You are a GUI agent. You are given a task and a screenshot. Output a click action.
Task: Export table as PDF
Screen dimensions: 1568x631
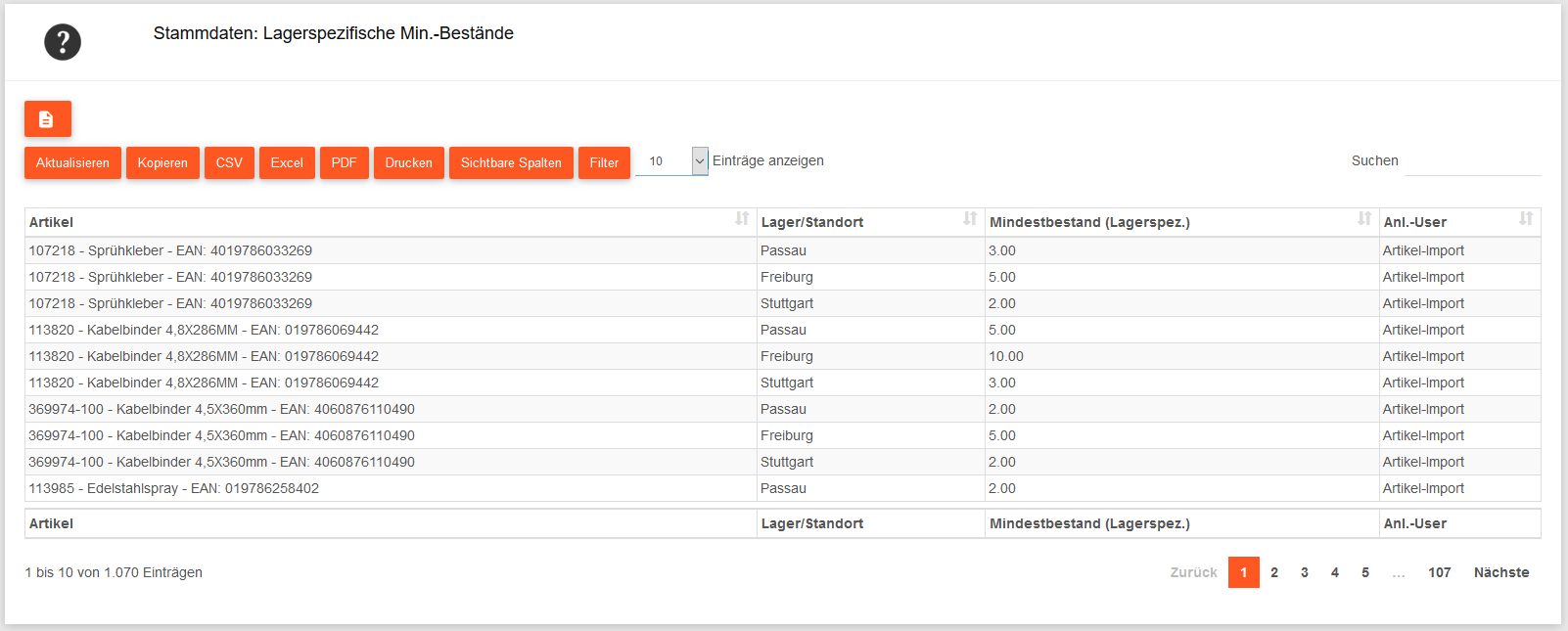pos(344,163)
